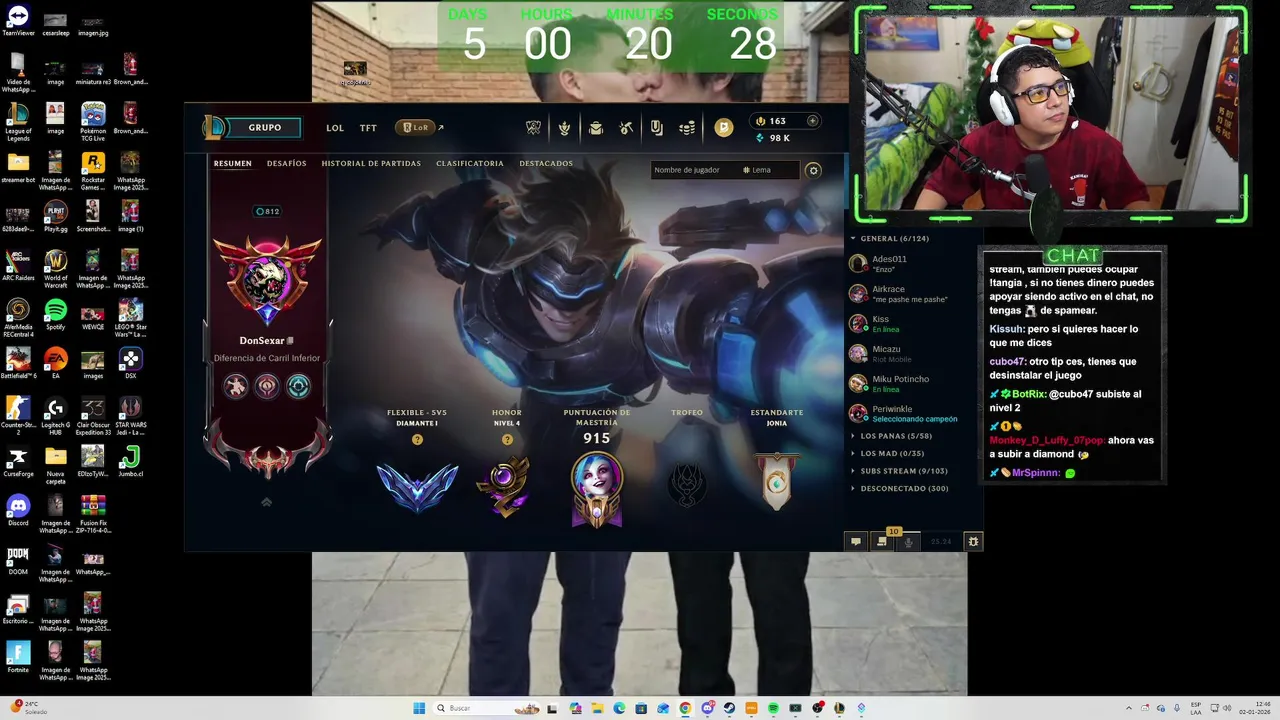Click the Nombre de jugador search field
This screenshot has height=720, width=1280.
[694, 170]
